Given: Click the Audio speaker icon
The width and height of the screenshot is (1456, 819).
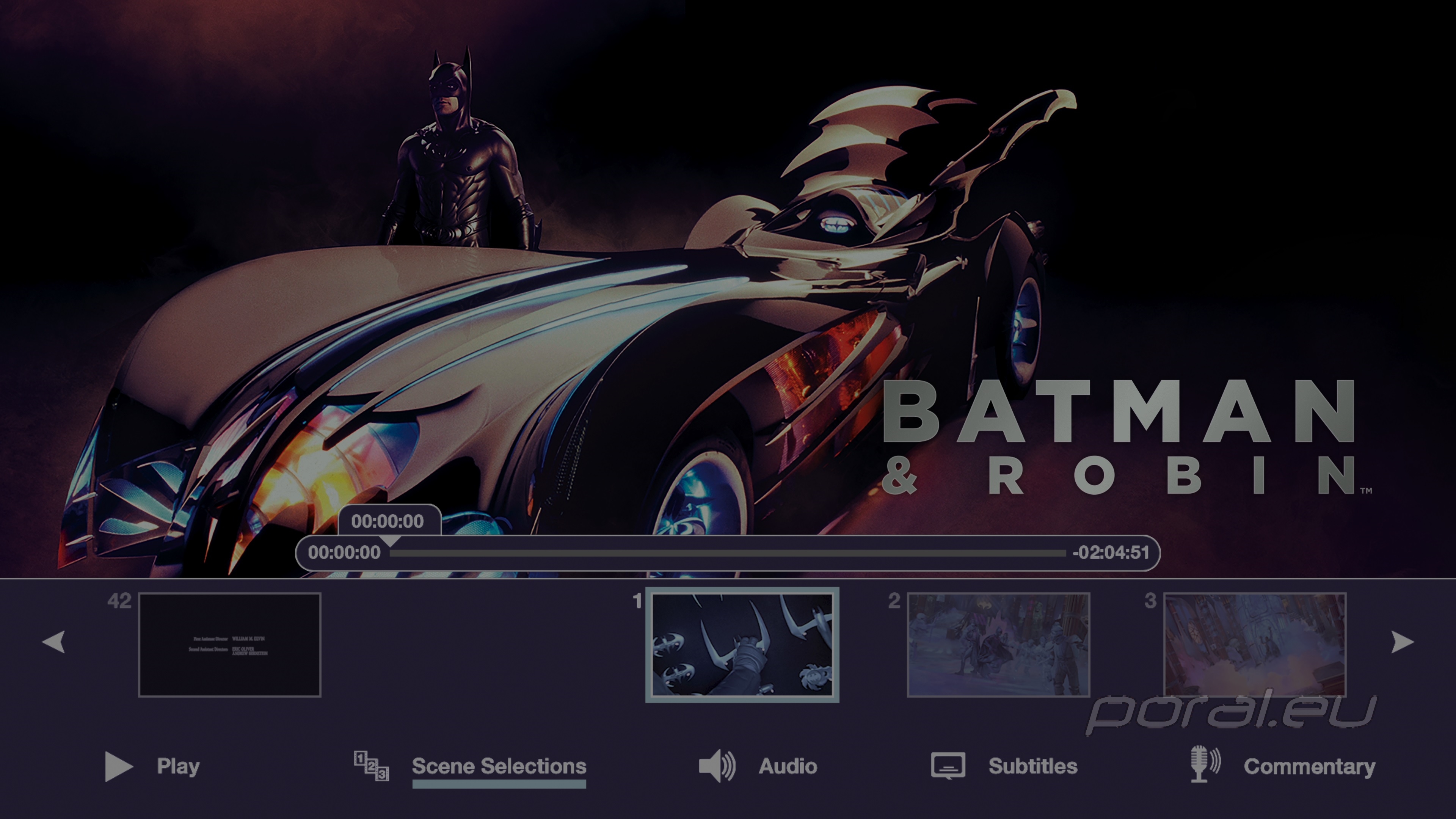Looking at the screenshot, I should (x=717, y=766).
